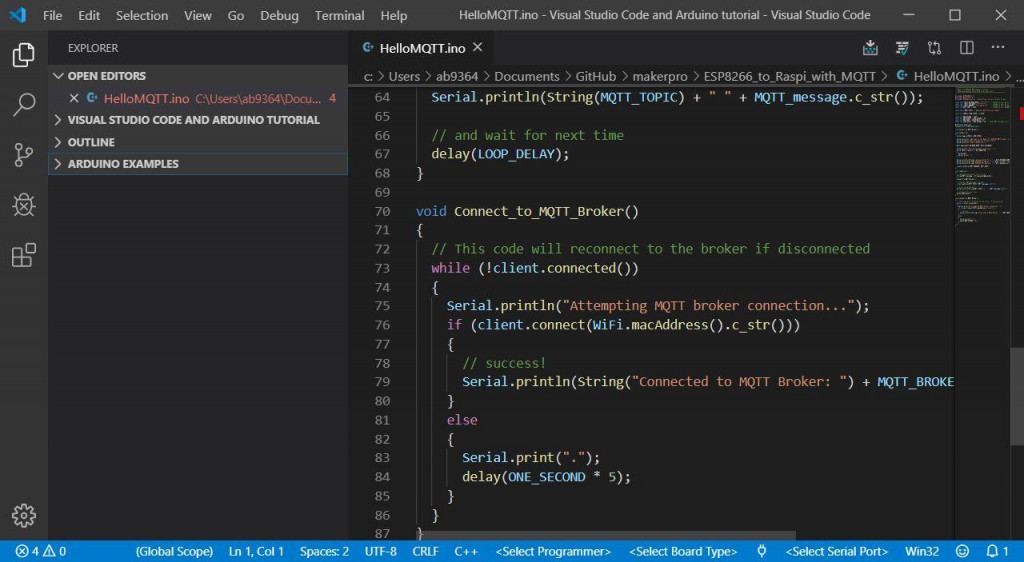
Task: Change the UTF-8 encoding setting
Action: (x=381, y=551)
